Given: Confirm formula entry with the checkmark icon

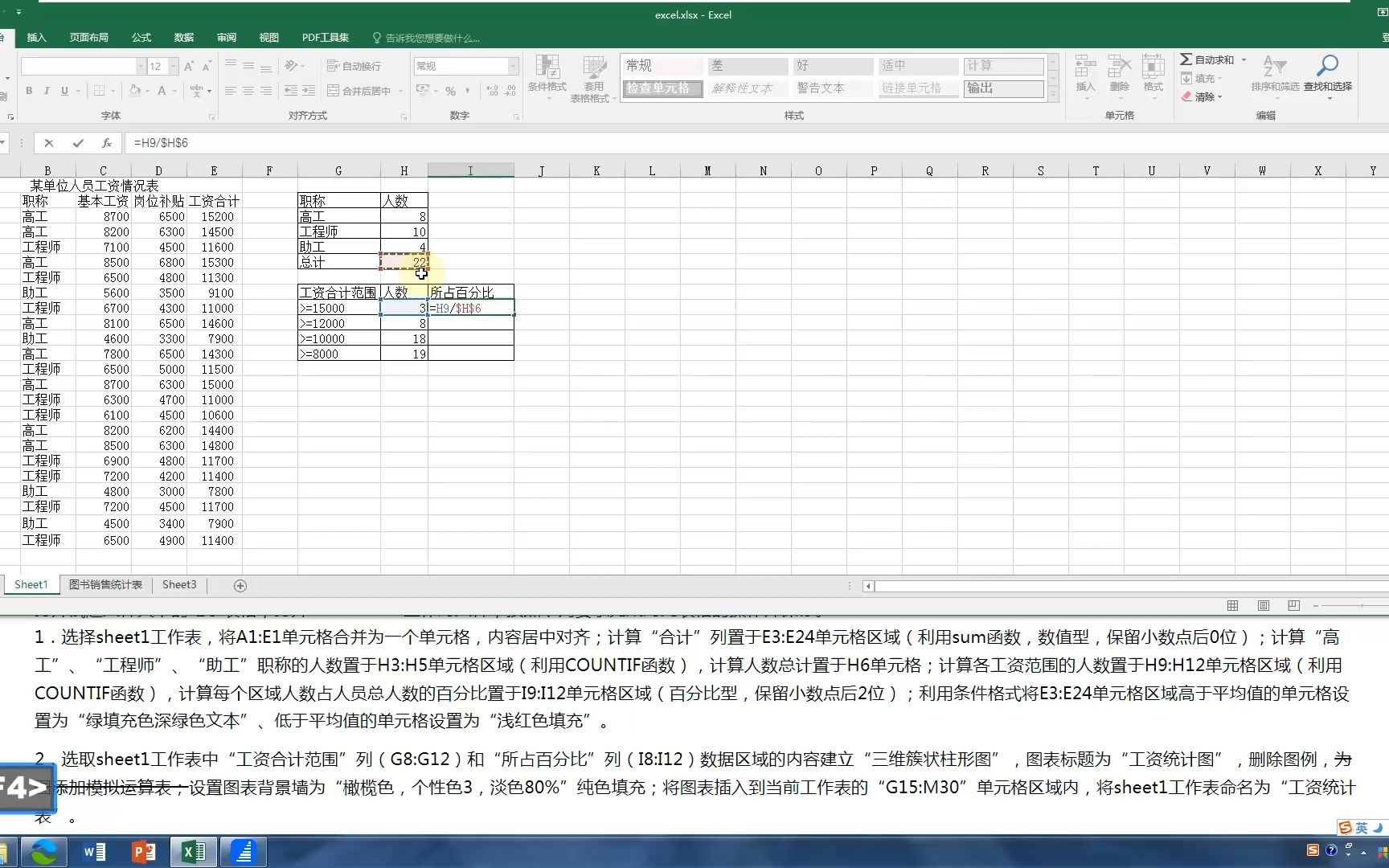Looking at the screenshot, I should [x=78, y=143].
